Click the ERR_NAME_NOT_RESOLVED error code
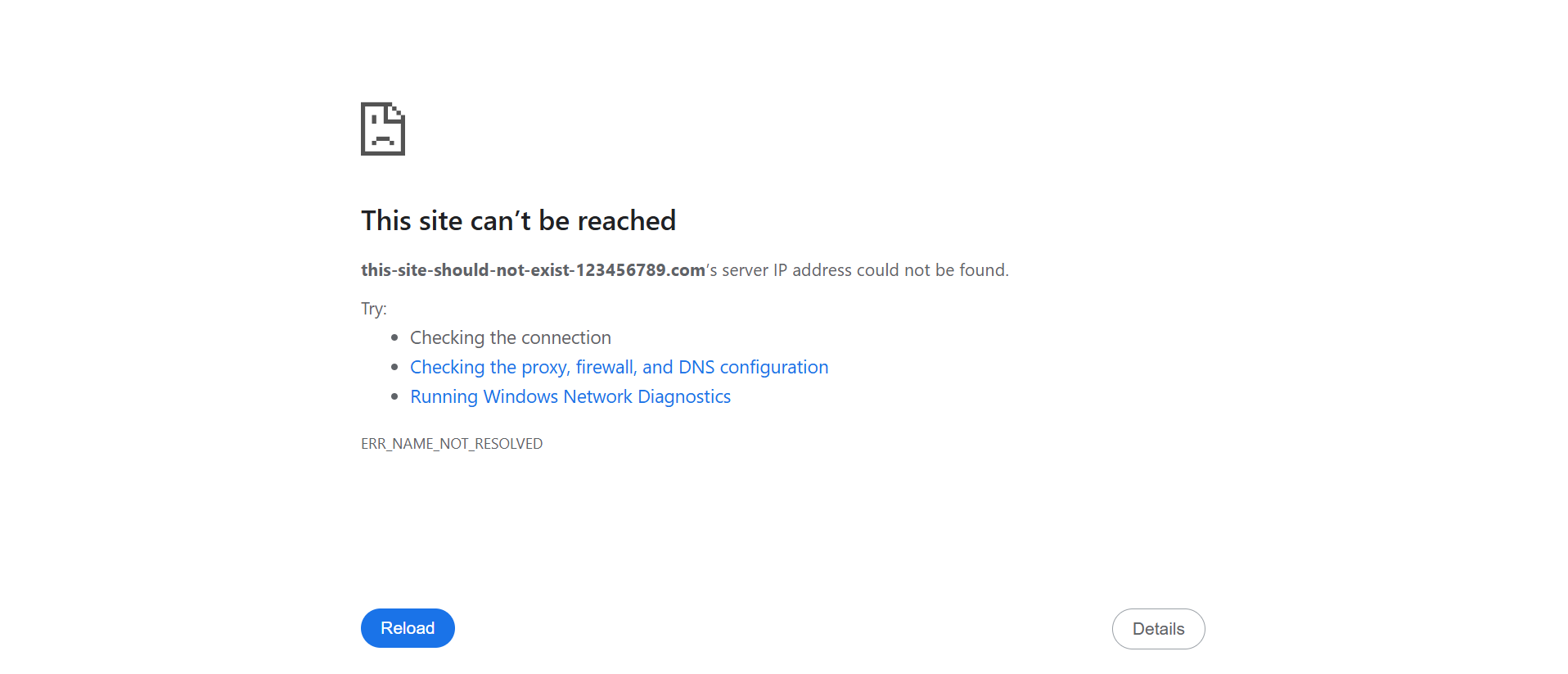Image resolution: width=1568 pixels, height=674 pixels. (x=452, y=444)
